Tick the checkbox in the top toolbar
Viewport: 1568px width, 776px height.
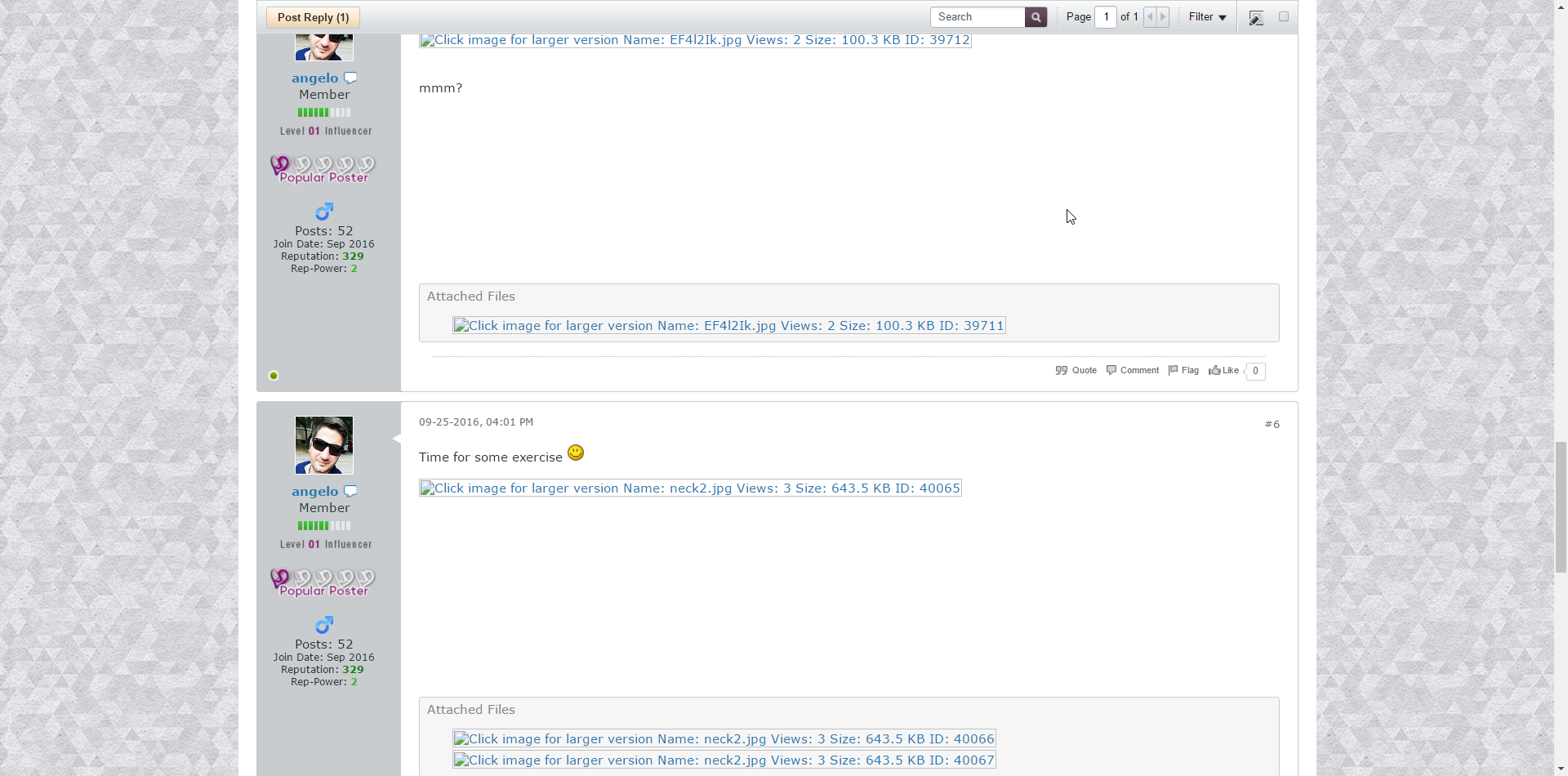click(1284, 17)
